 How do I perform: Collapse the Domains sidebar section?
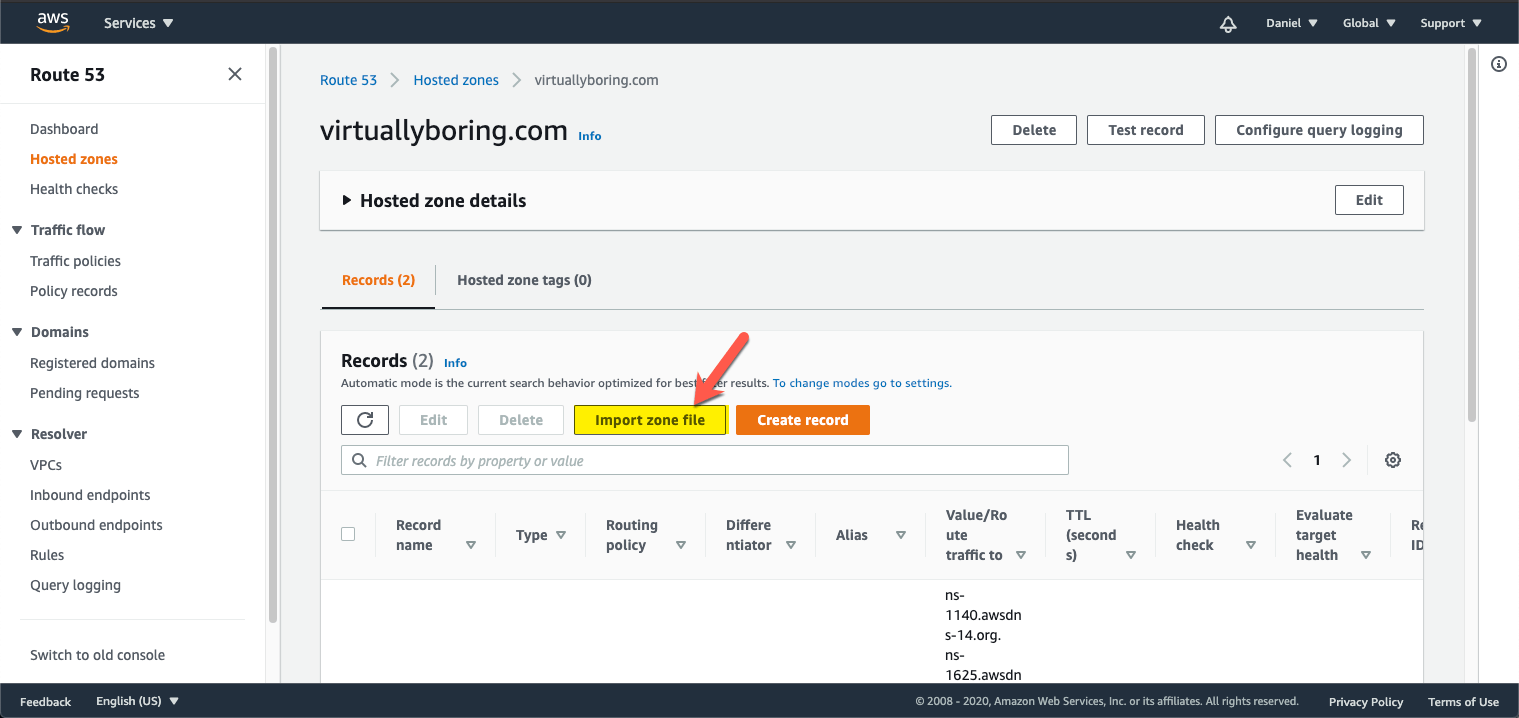pyautogui.click(x=17, y=332)
